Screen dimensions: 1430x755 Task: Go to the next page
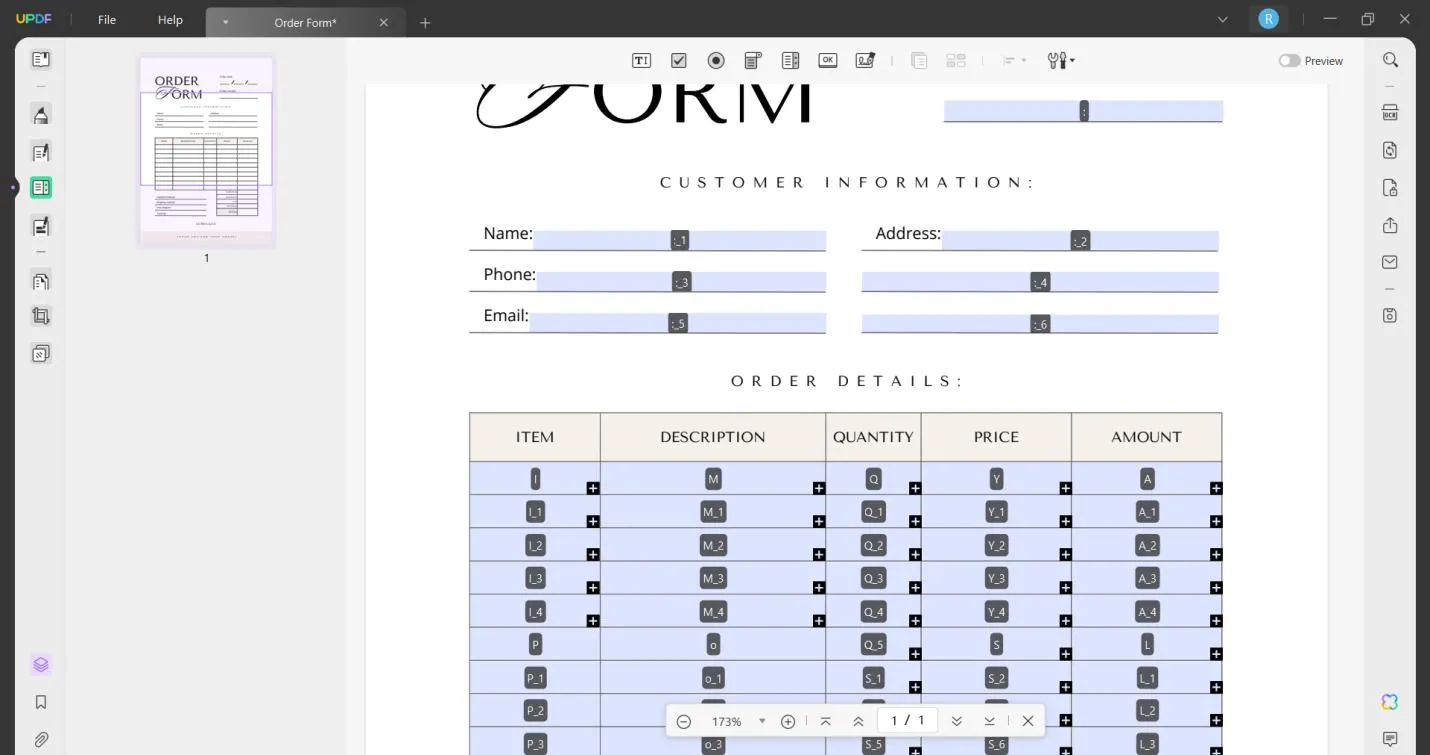[x=957, y=722]
